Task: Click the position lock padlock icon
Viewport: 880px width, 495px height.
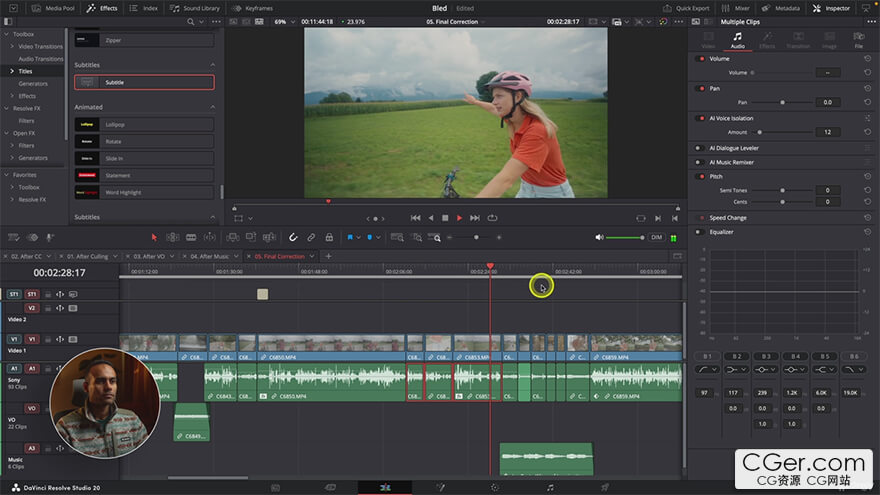Action: (x=329, y=237)
